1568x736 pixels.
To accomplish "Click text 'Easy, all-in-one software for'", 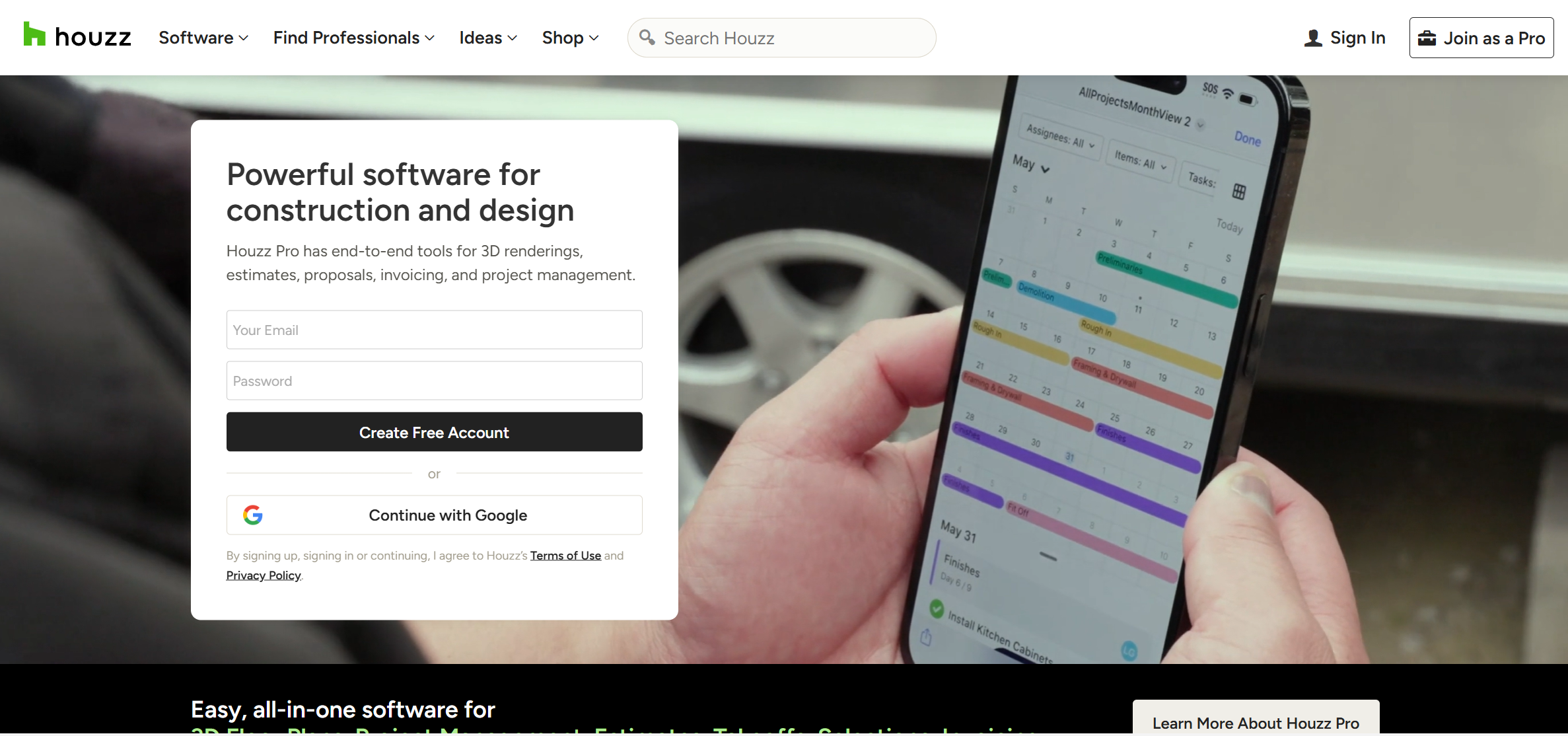I will point(343,710).
